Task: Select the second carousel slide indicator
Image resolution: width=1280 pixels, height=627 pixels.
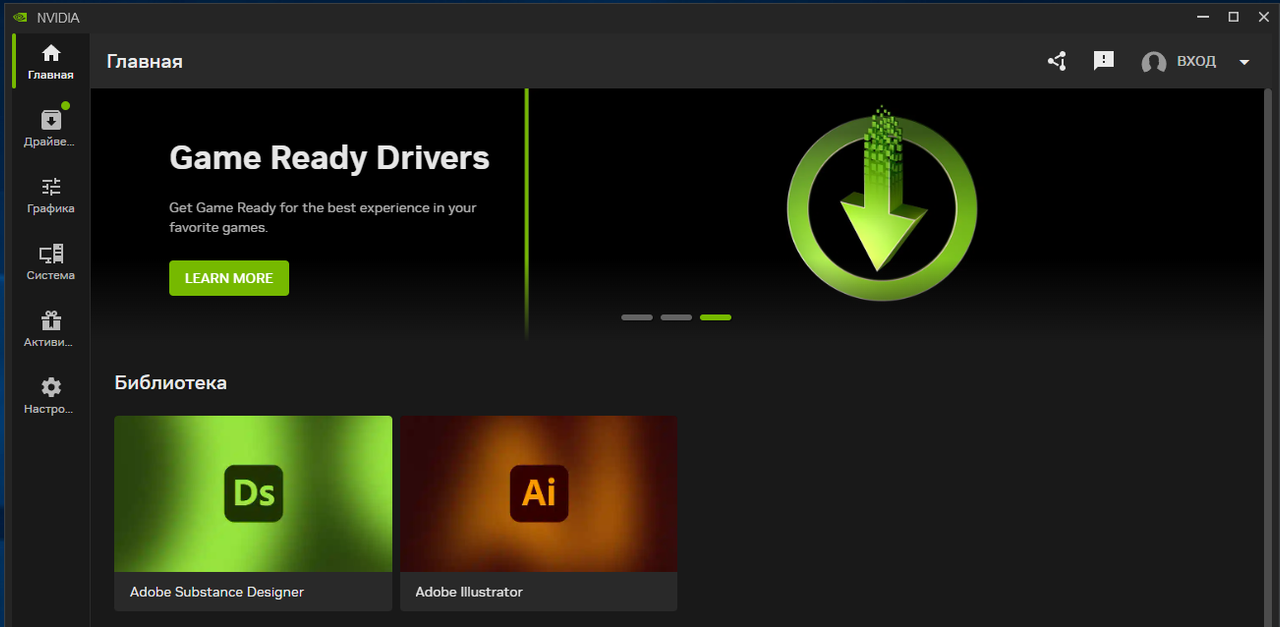Action: pyautogui.click(x=676, y=317)
